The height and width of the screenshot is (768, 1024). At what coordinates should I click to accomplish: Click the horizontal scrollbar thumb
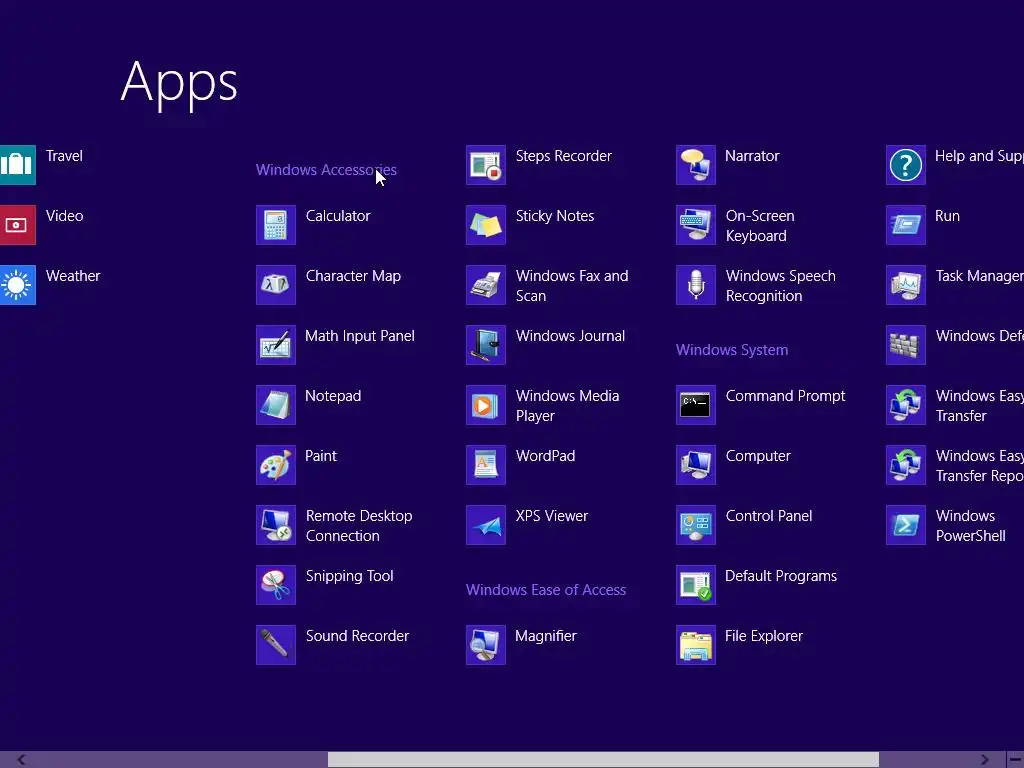click(x=603, y=760)
